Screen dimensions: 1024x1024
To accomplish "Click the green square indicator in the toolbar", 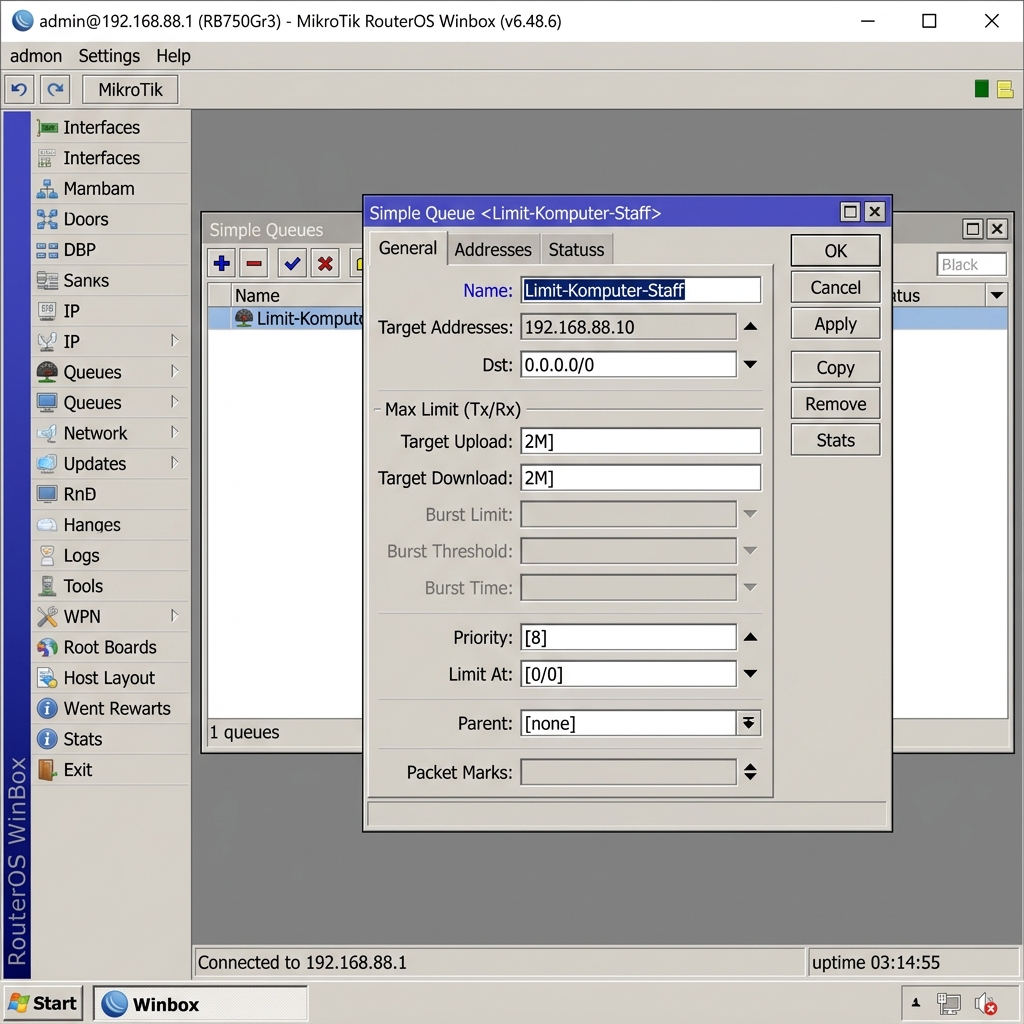I will 981,89.
